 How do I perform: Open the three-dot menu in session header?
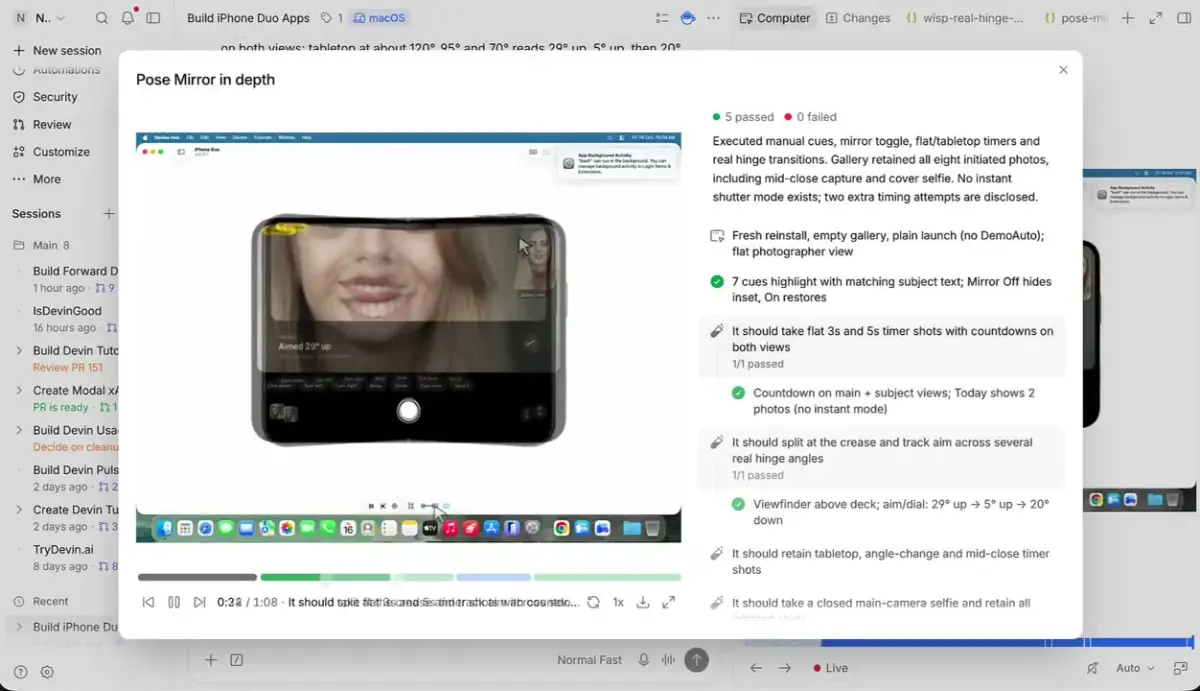(713, 18)
